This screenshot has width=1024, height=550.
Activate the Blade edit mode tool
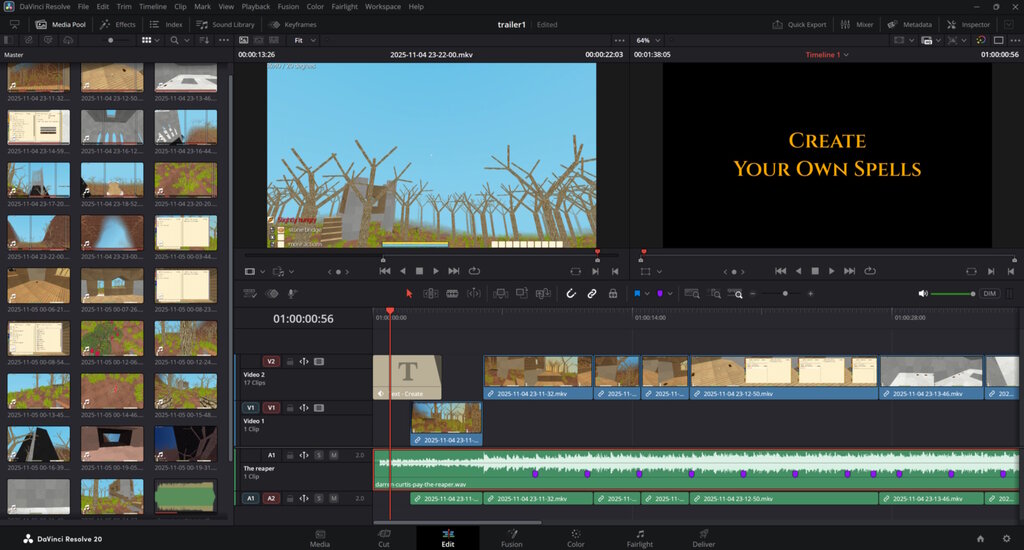click(x=474, y=294)
